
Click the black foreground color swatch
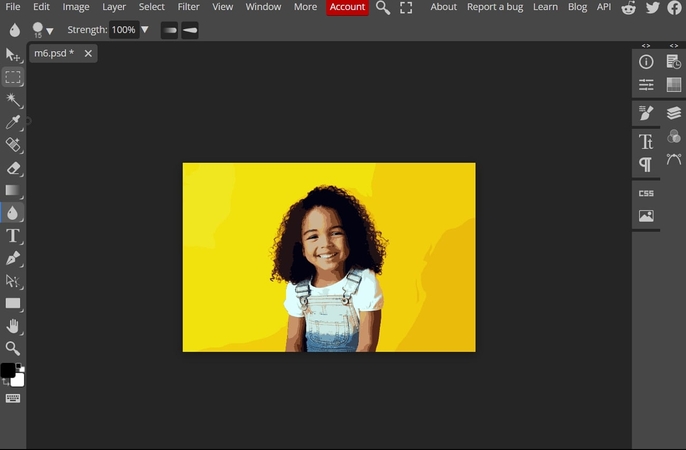coord(7,370)
